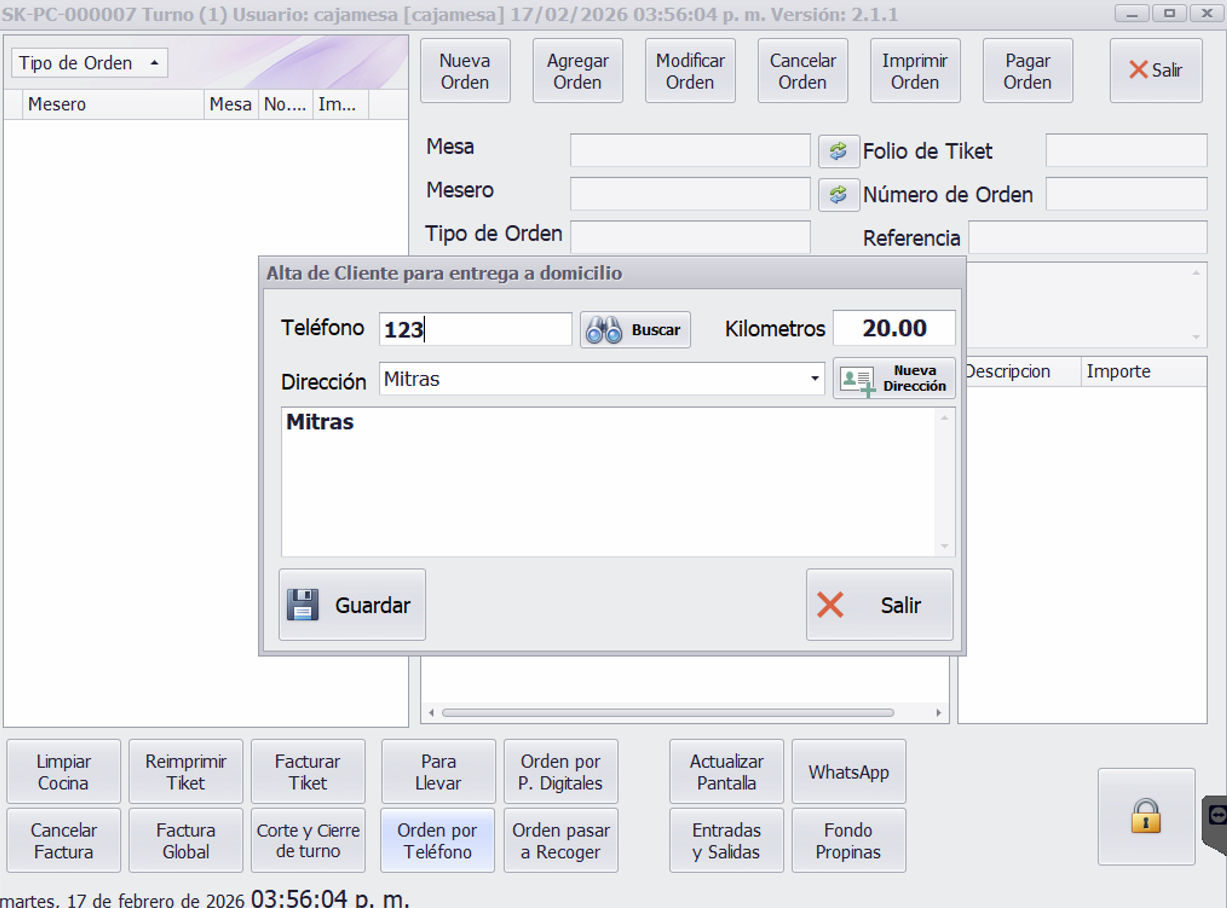Open the WhatsApp button
1227x908 pixels.
[x=848, y=772]
